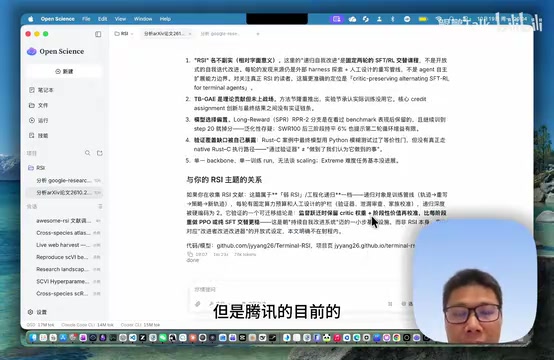Click the tool icon beside the paperclip
554x360 pixels.
pos(211,304)
